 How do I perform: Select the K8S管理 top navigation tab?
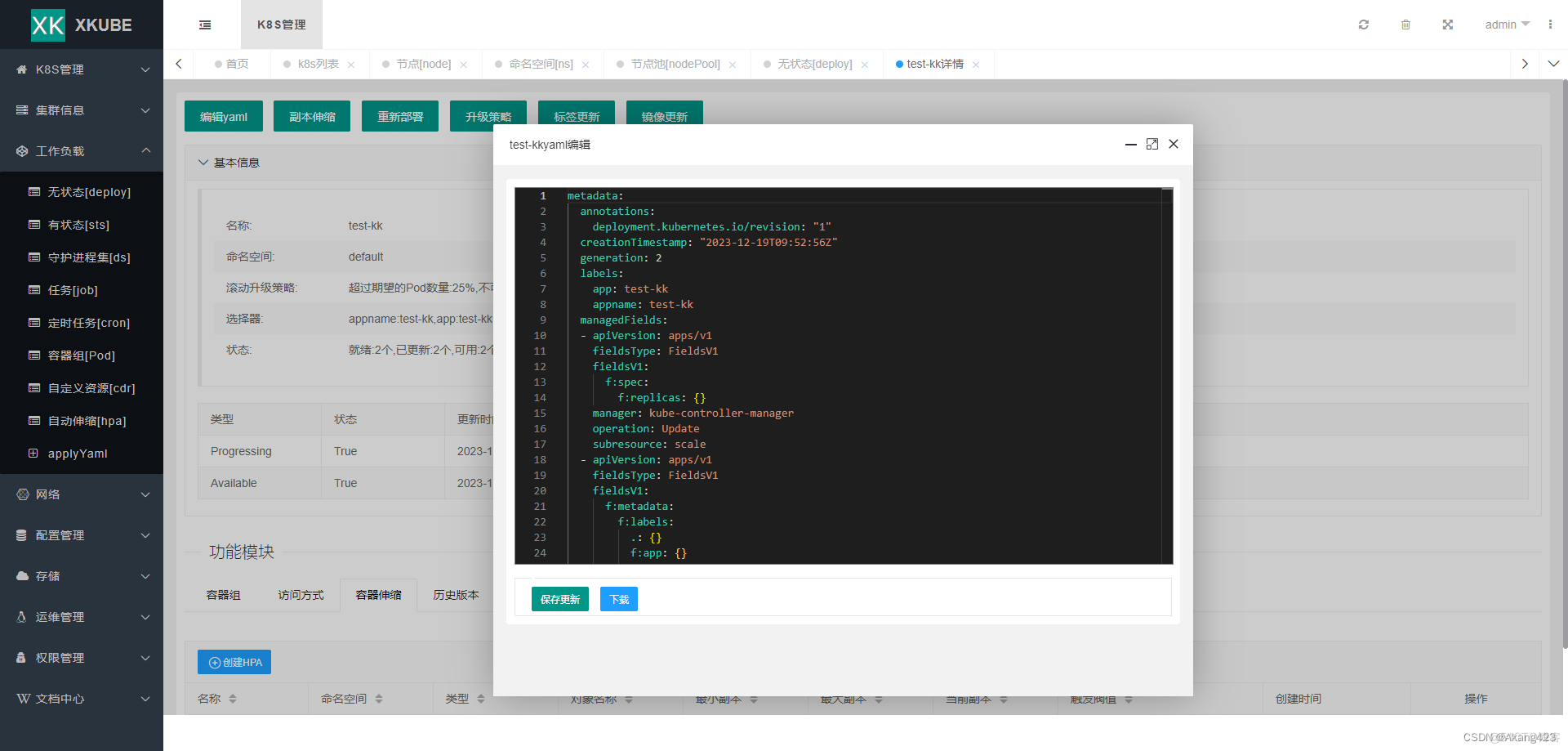pos(282,25)
